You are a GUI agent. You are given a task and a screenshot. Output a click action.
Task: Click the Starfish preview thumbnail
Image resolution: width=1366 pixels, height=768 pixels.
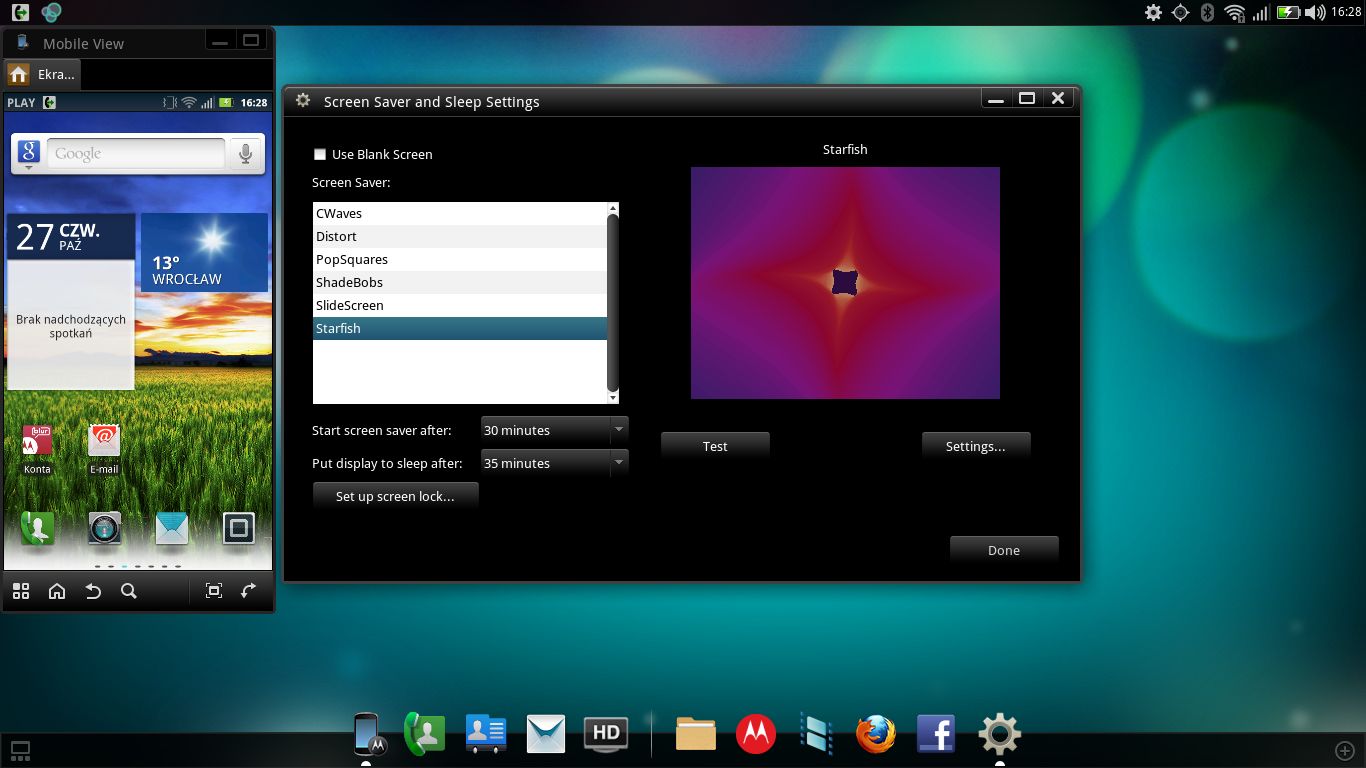(x=845, y=283)
